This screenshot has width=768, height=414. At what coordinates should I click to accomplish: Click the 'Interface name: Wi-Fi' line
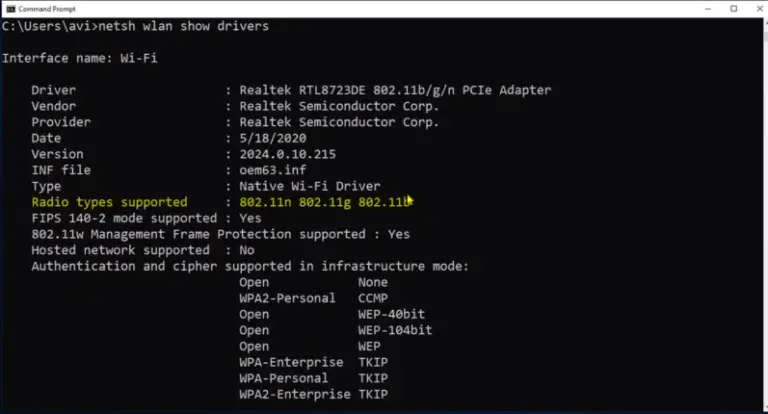[79, 58]
